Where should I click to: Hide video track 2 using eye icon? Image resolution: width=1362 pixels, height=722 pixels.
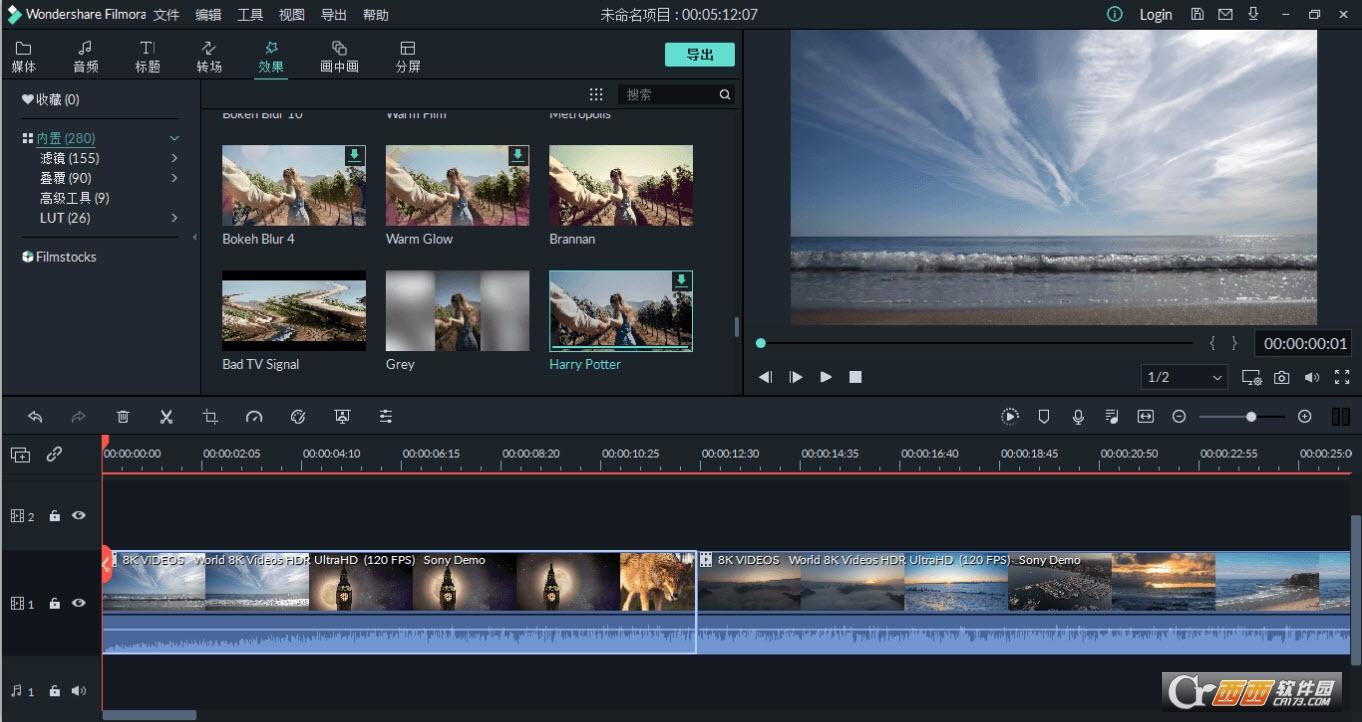78,516
